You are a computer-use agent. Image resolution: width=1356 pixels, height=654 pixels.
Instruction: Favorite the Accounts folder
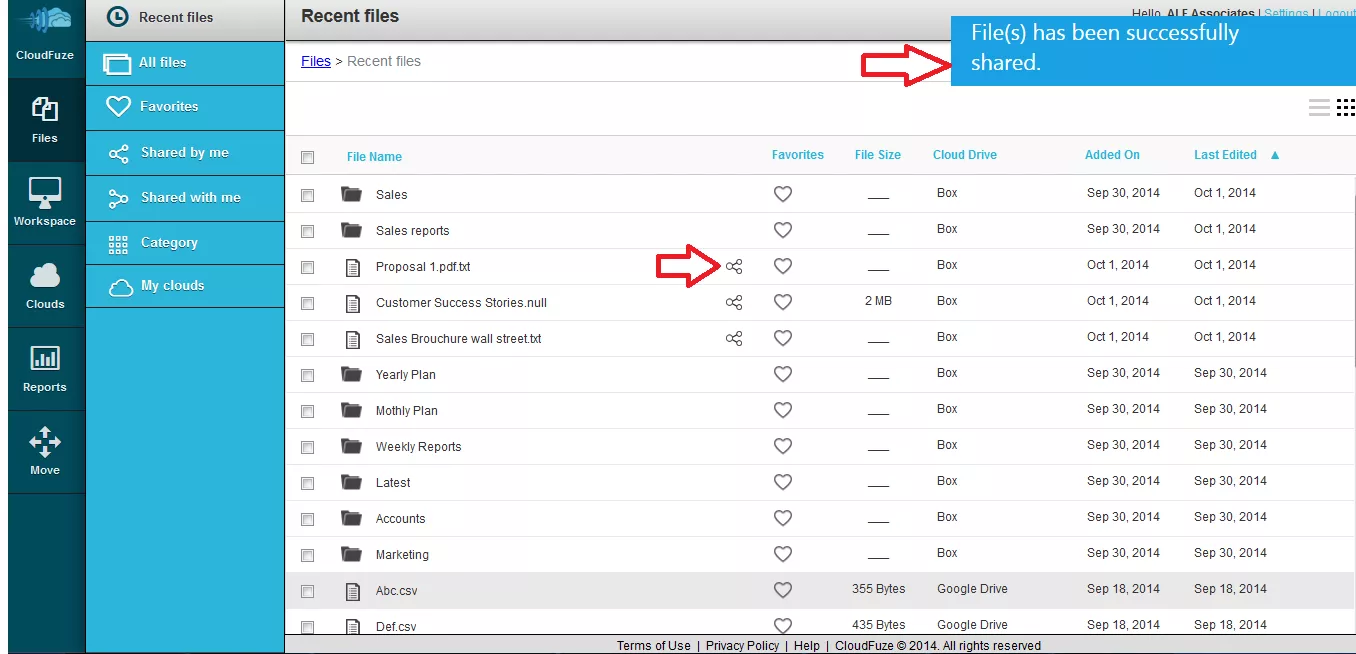(783, 518)
